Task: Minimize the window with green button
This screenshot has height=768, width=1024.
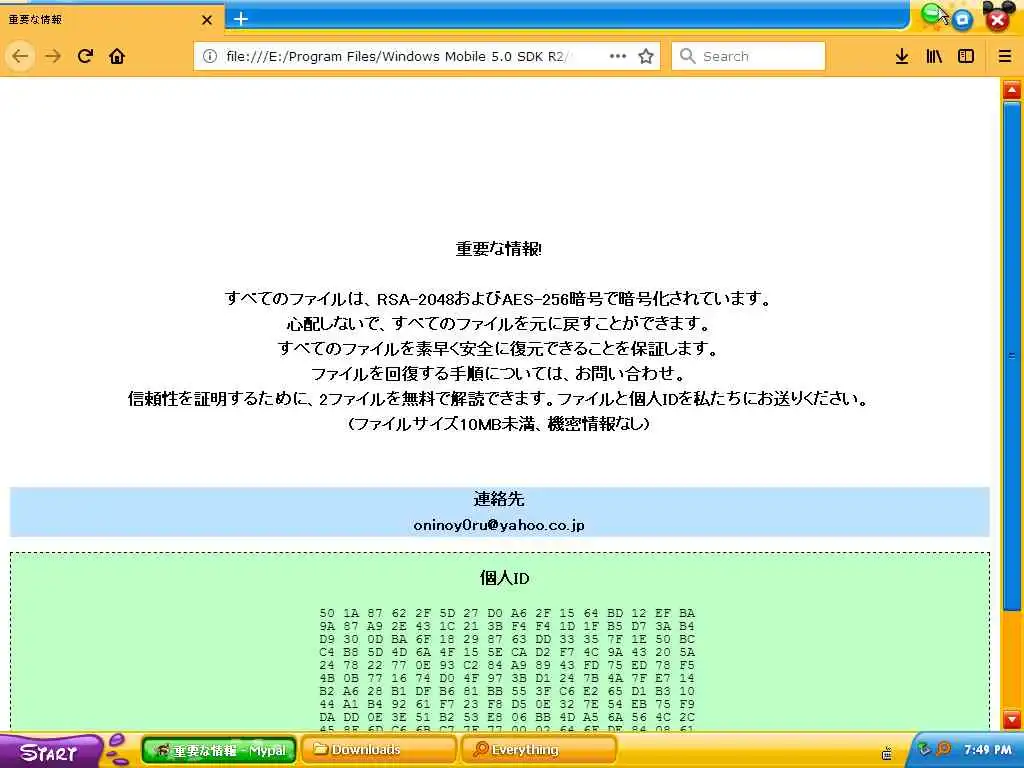Action: (932, 14)
